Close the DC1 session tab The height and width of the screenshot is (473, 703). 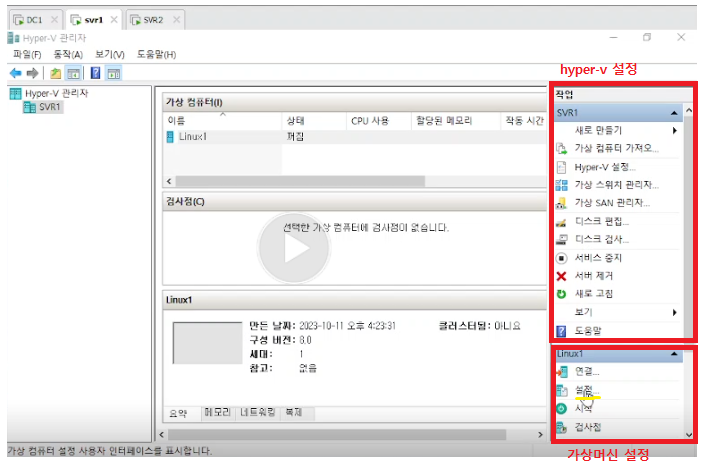coord(54,20)
